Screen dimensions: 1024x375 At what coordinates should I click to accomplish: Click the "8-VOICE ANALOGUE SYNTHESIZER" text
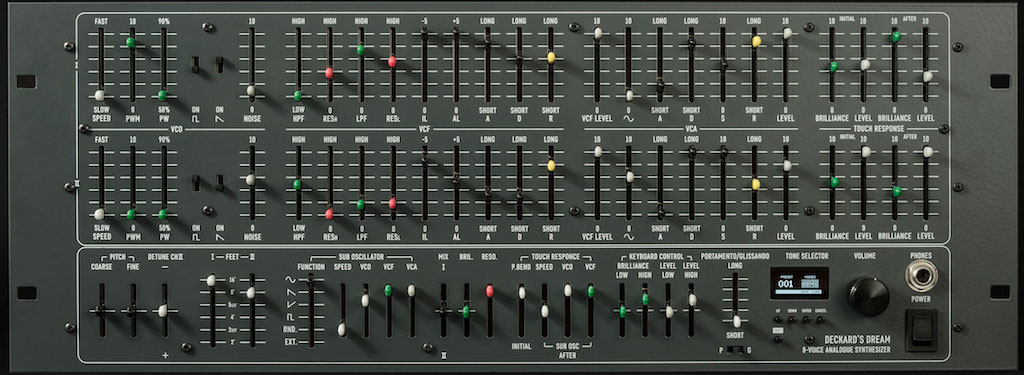tap(846, 350)
